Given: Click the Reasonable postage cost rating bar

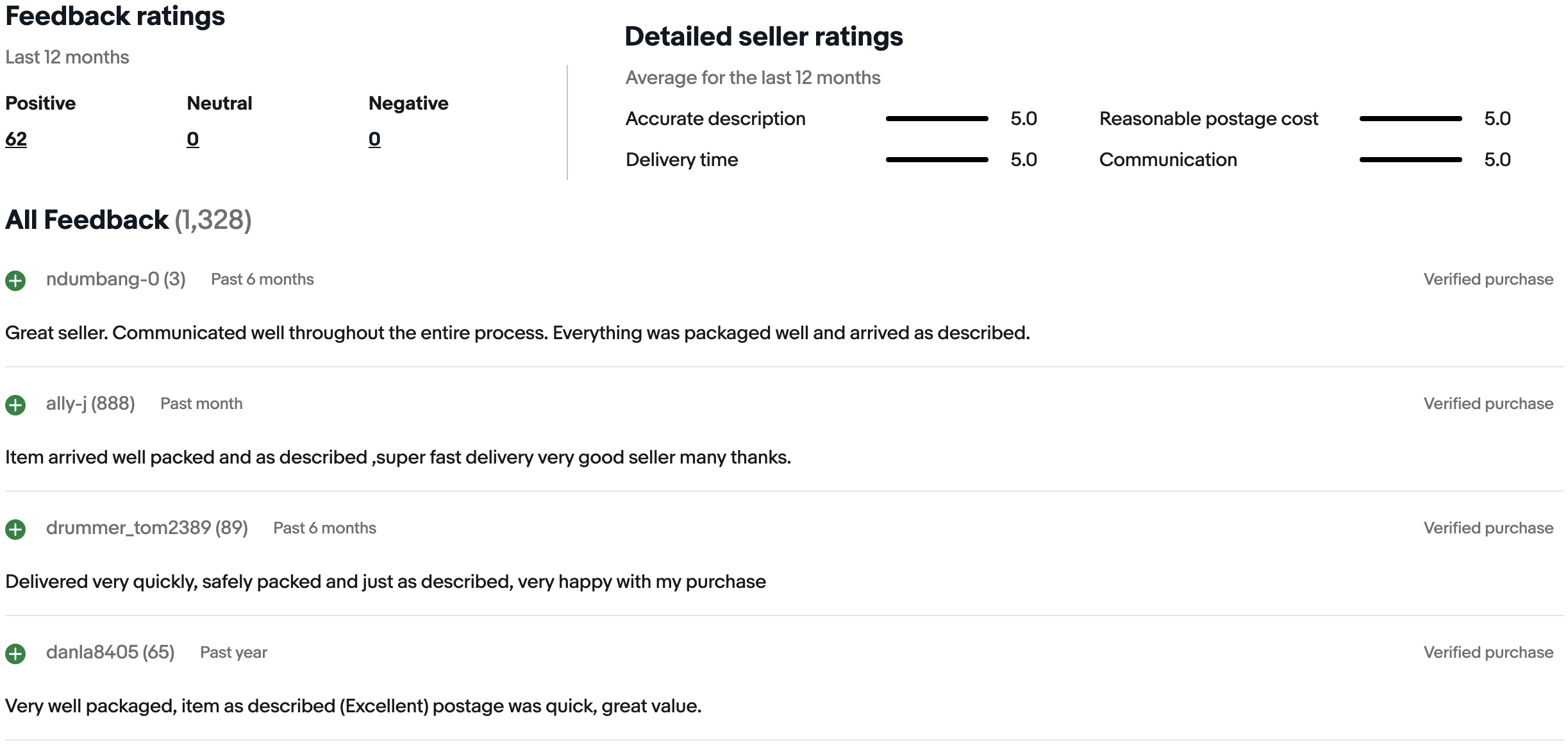Looking at the screenshot, I should 1410,119.
